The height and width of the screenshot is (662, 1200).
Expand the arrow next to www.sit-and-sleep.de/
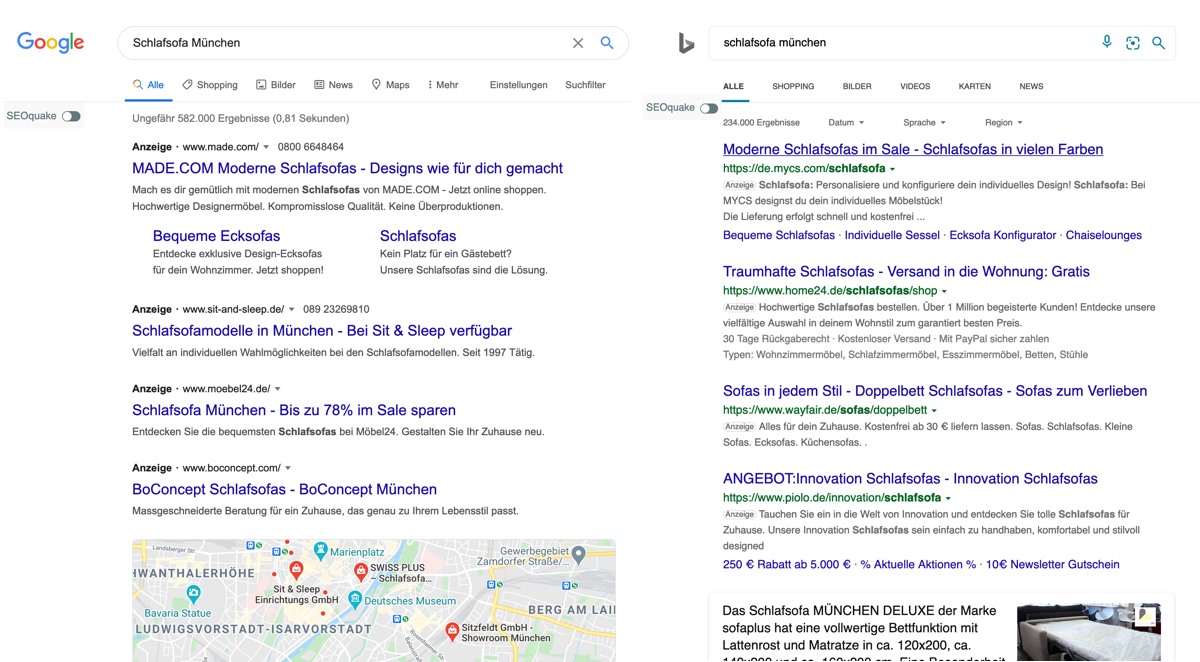point(291,309)
